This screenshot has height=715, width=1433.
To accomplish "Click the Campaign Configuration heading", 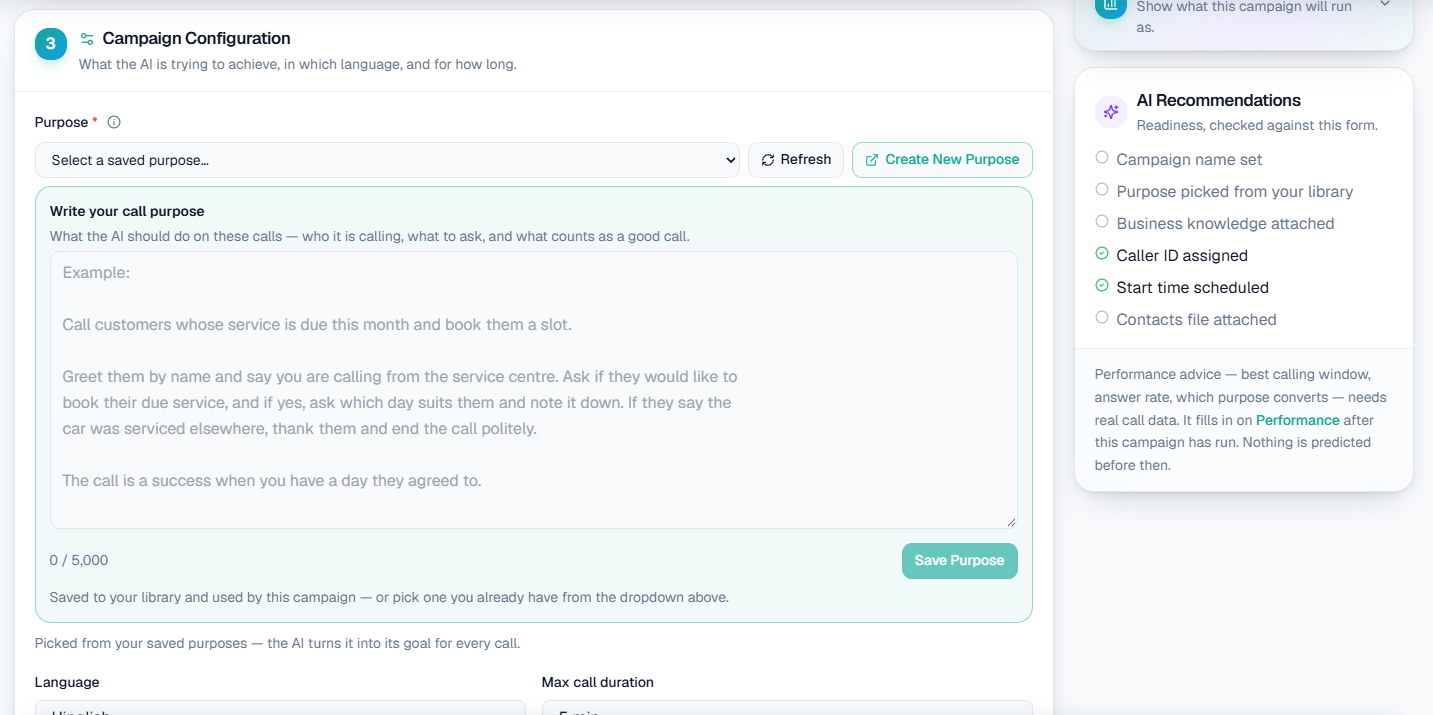I will [196, 39].
